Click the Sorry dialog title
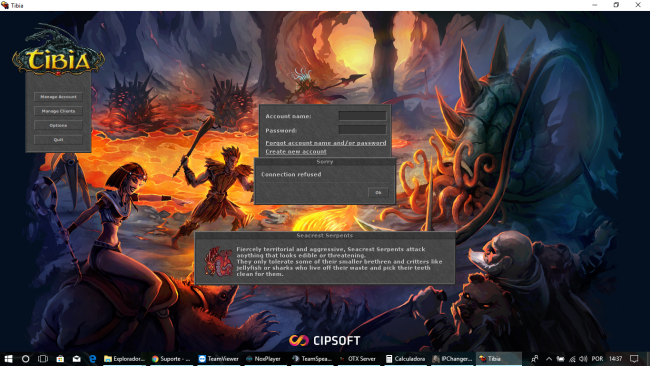Image resolution: width=650 pixels, height=366 pixels. [325, 162]
